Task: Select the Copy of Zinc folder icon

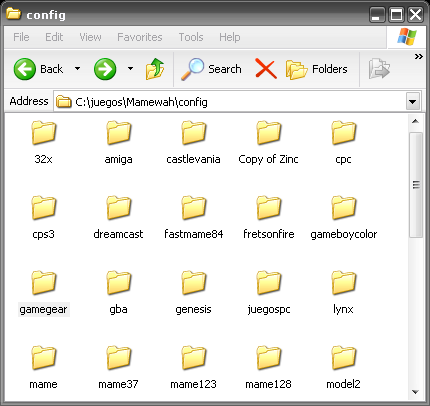Action: coord(269,133)
